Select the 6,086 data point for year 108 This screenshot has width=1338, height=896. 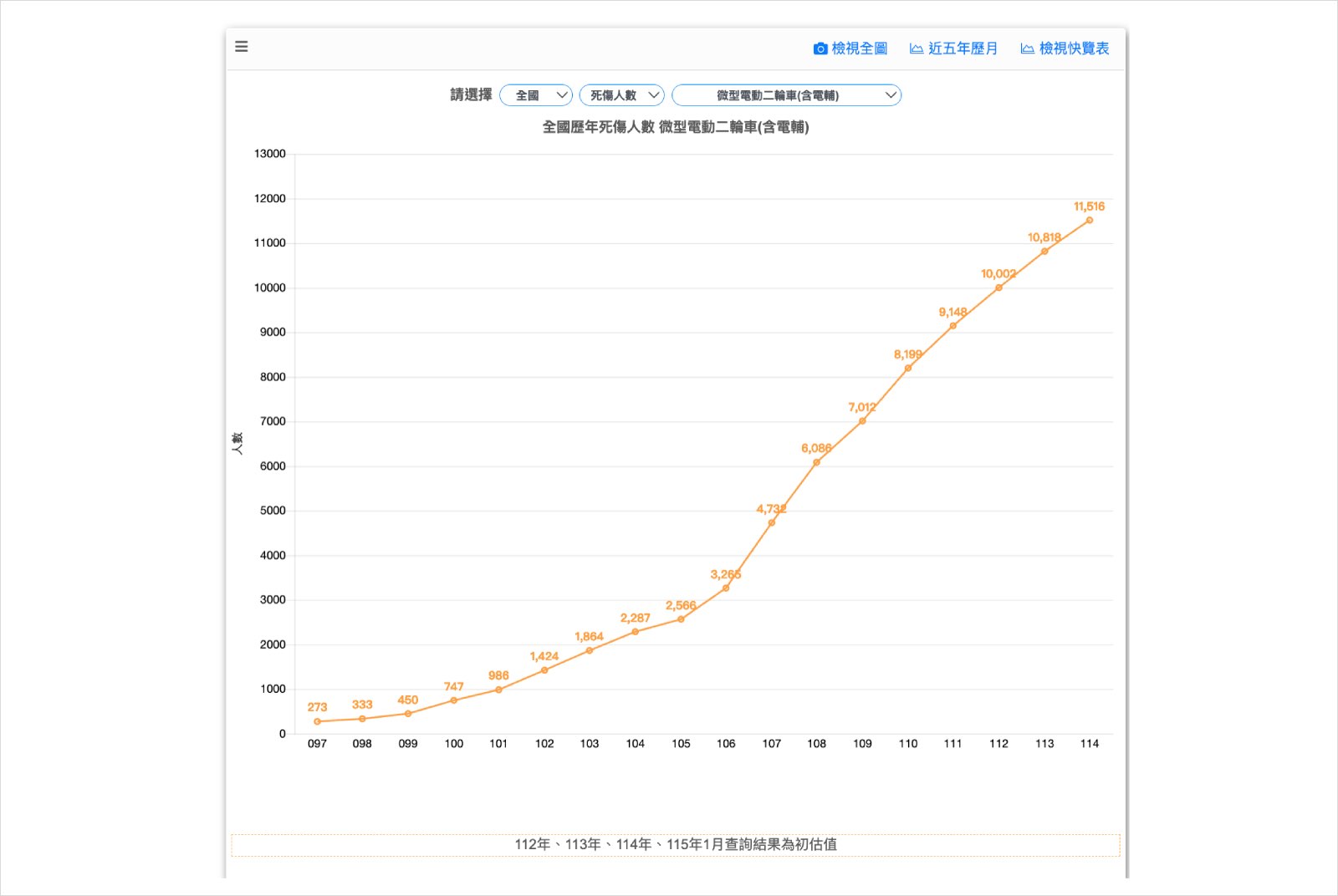click(x=816, y=462)
